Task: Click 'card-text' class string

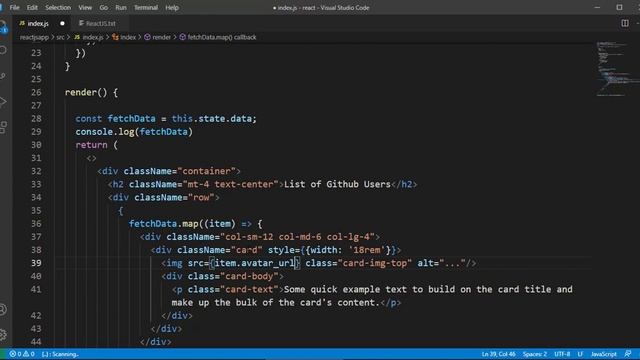Action: (249, 289)
